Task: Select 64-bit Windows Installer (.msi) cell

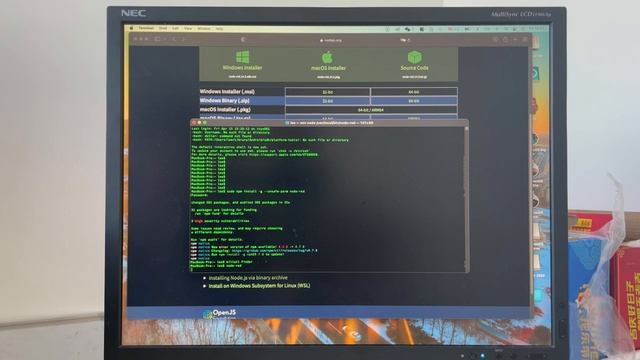Action: pyautogui.click(x=414, y=92)
